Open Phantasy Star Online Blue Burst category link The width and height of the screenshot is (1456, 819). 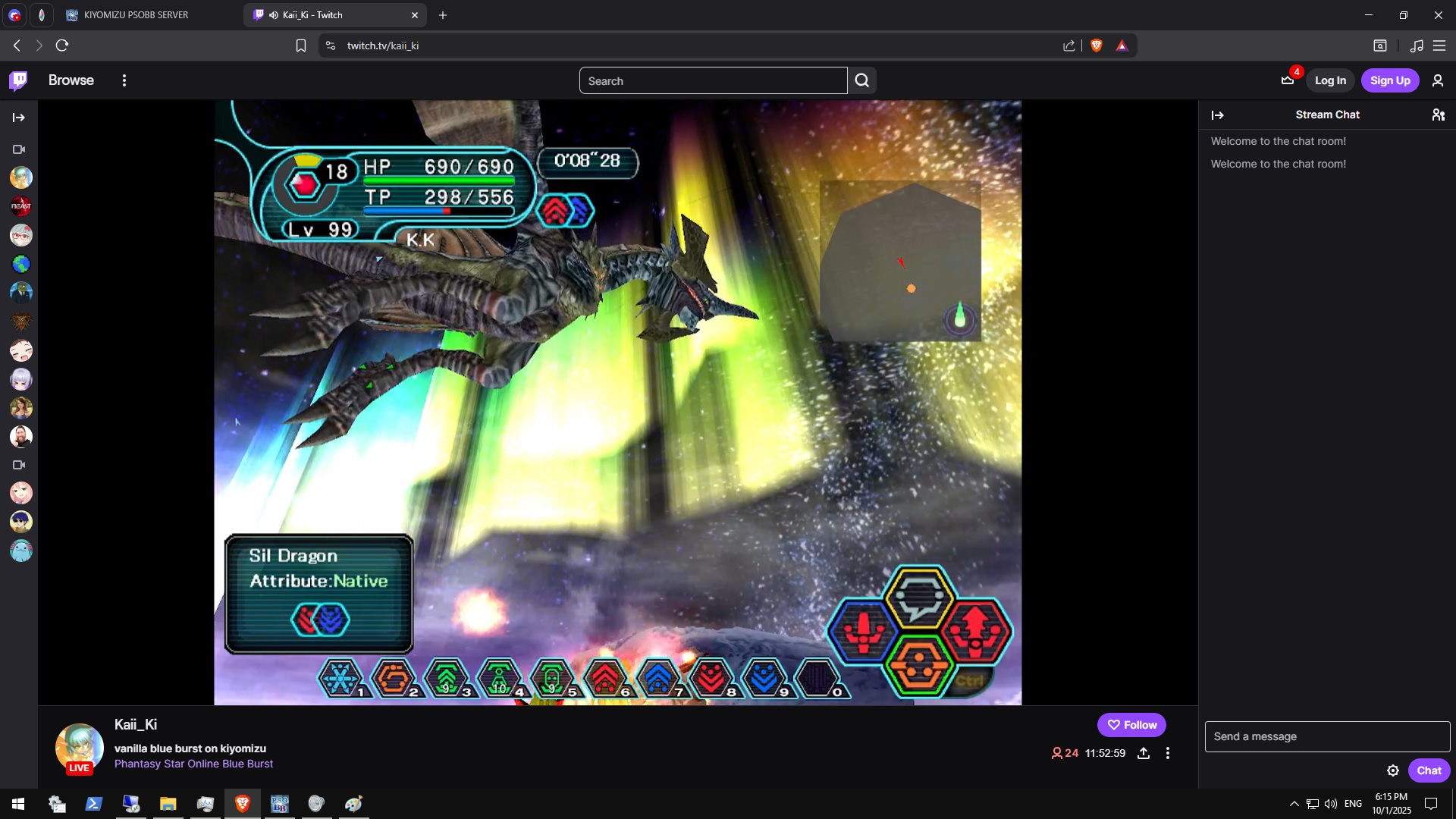pyautogui.click(x=193, y=764)
